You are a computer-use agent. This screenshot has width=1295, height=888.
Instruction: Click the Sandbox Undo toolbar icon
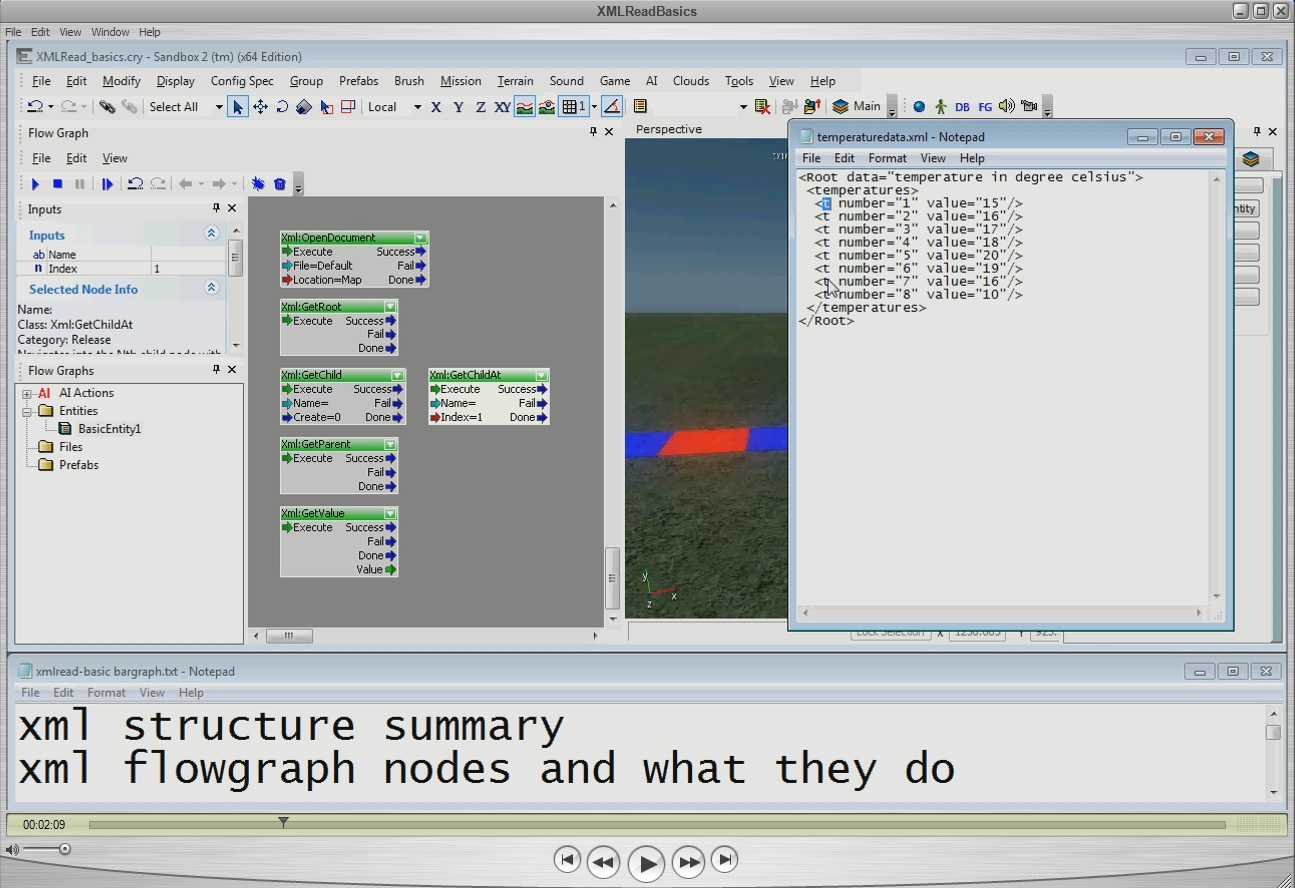click(35, 107)
